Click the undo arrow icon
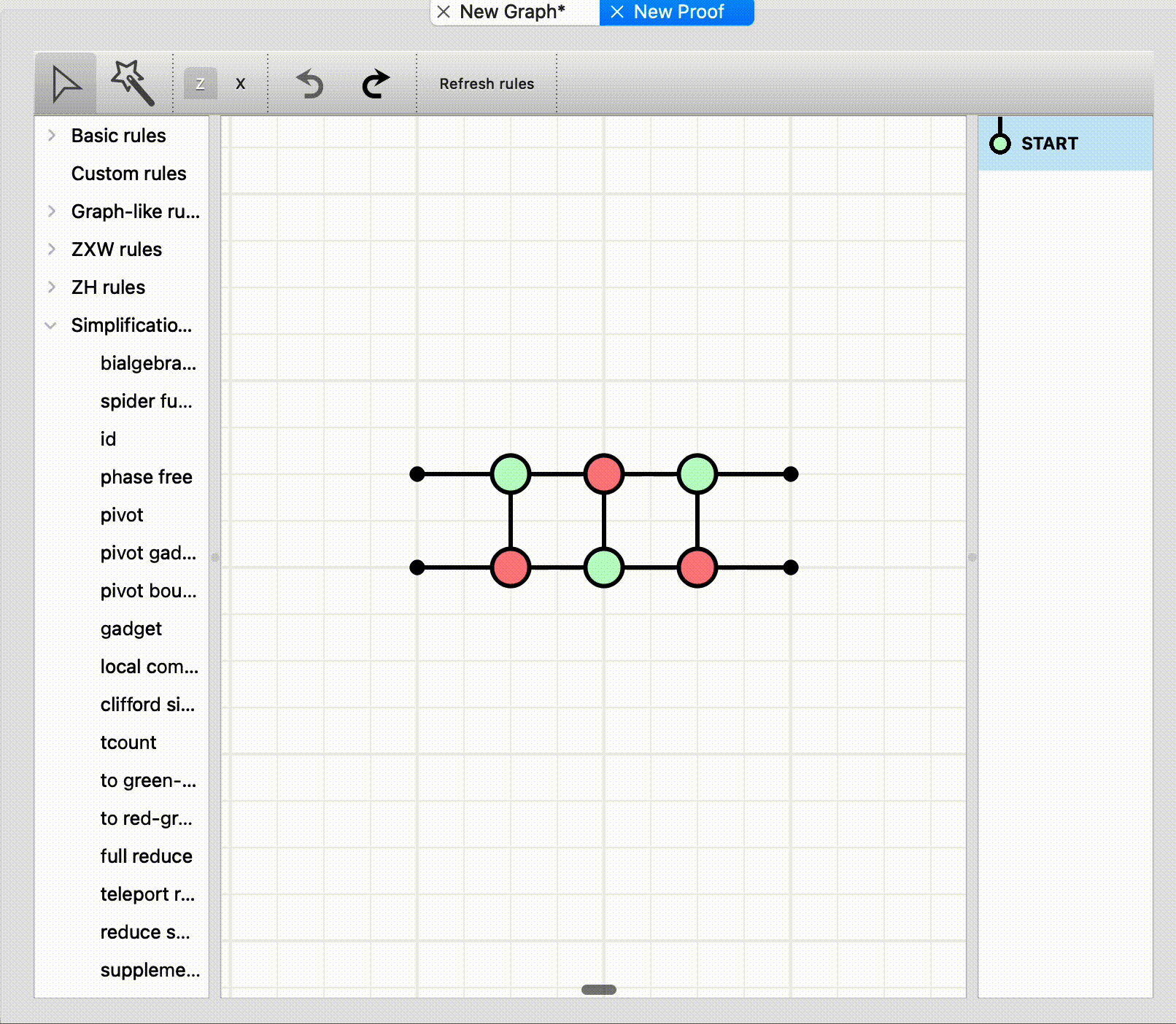 (310, 84)
